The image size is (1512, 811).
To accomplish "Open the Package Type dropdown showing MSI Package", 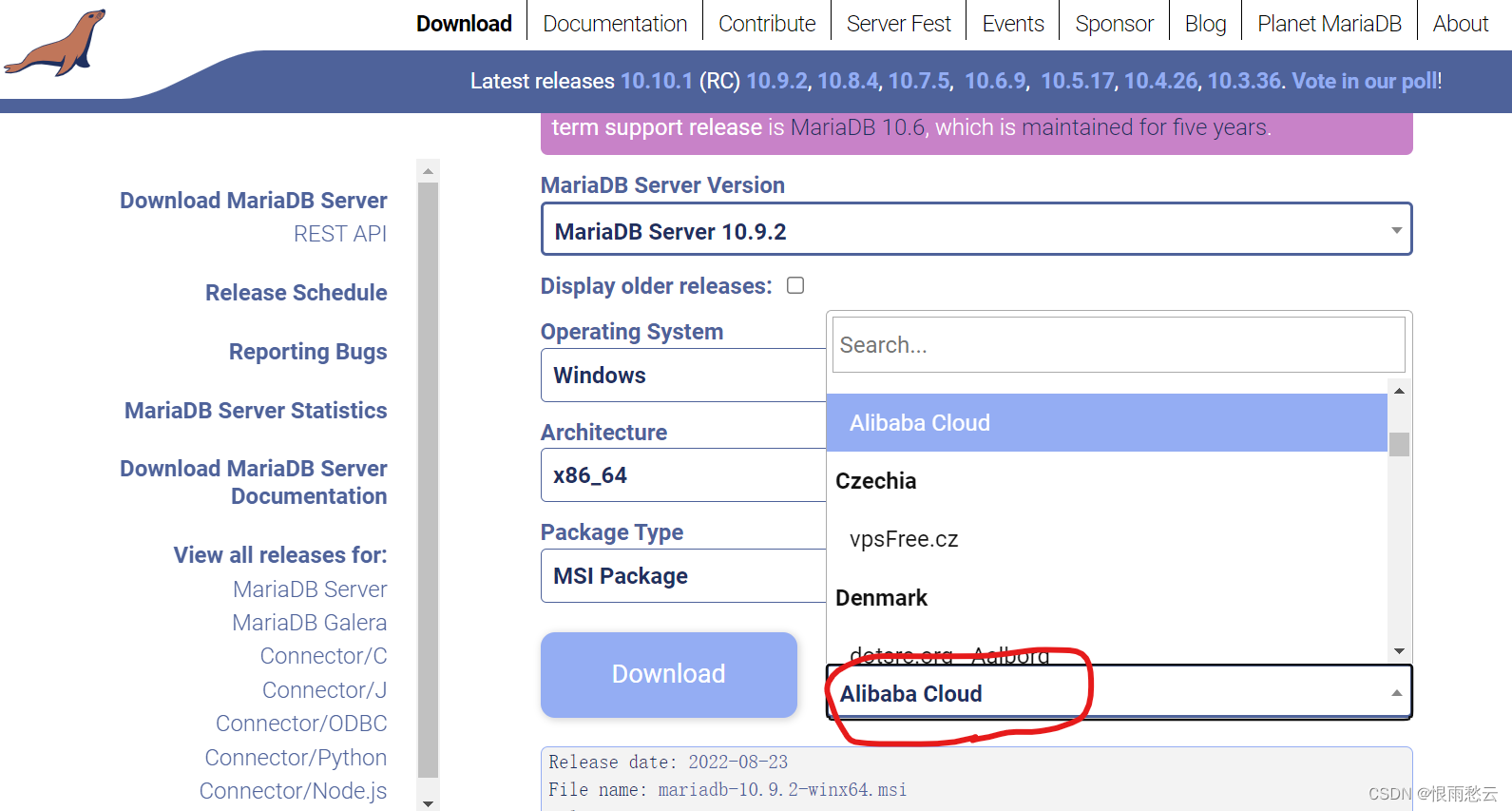I will 684,575.
